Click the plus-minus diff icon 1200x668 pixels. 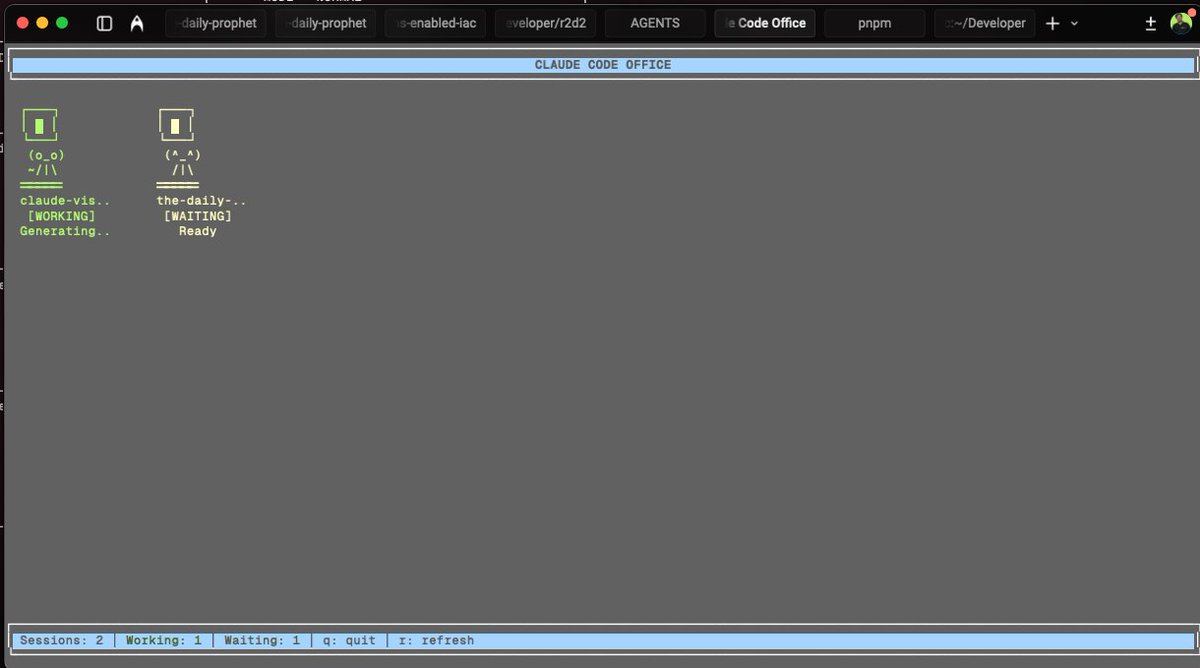[1150, 23]
